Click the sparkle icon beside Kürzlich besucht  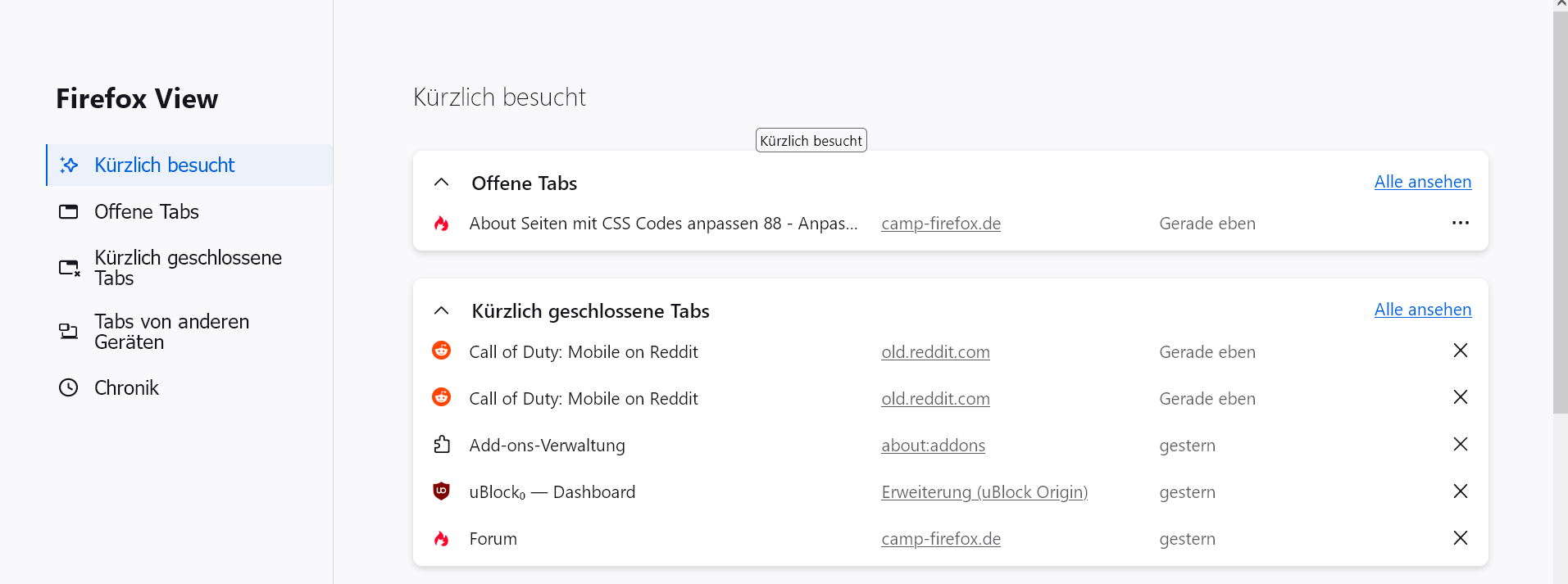(69, 165)
